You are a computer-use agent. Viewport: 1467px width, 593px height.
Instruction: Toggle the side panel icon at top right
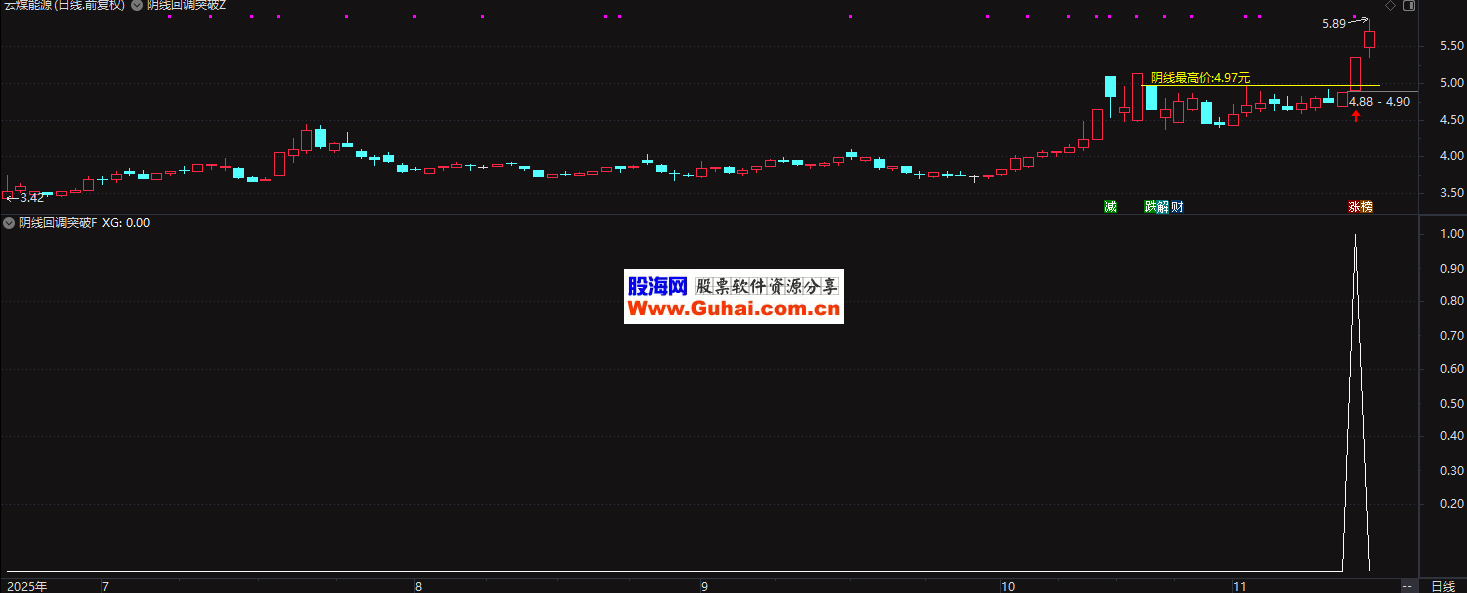click(x=1408, y=6)
